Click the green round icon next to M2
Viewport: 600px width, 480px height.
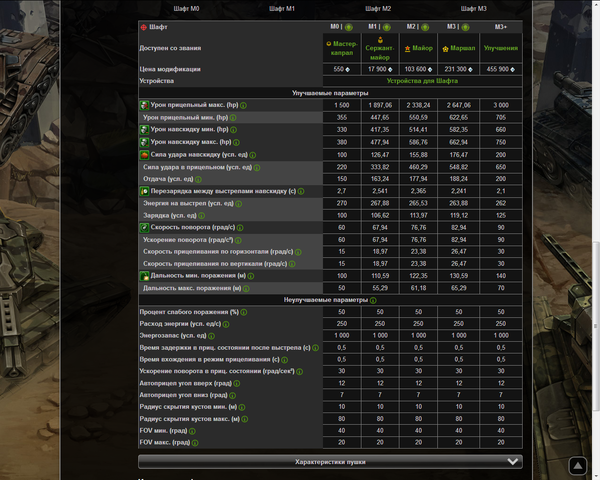pyautogui.click(x=425, y=27)
